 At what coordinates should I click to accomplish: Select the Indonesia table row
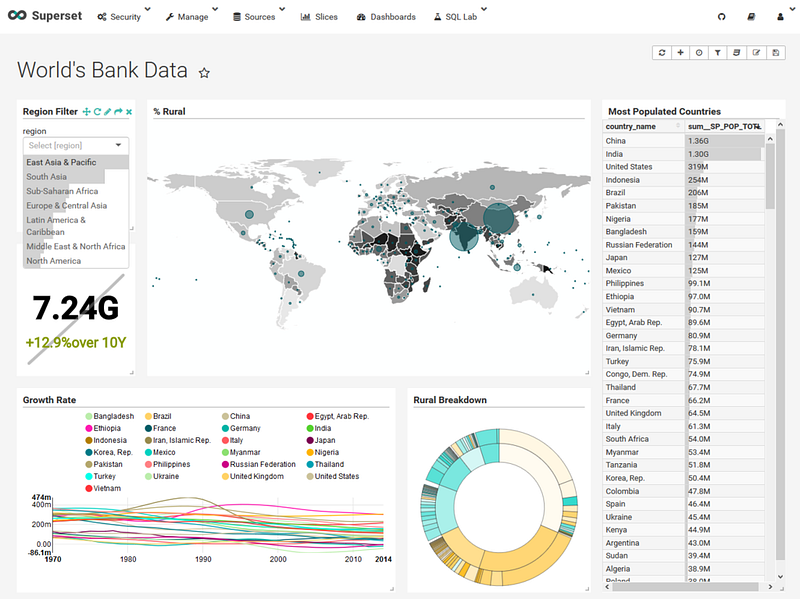[x=684, y=180]
